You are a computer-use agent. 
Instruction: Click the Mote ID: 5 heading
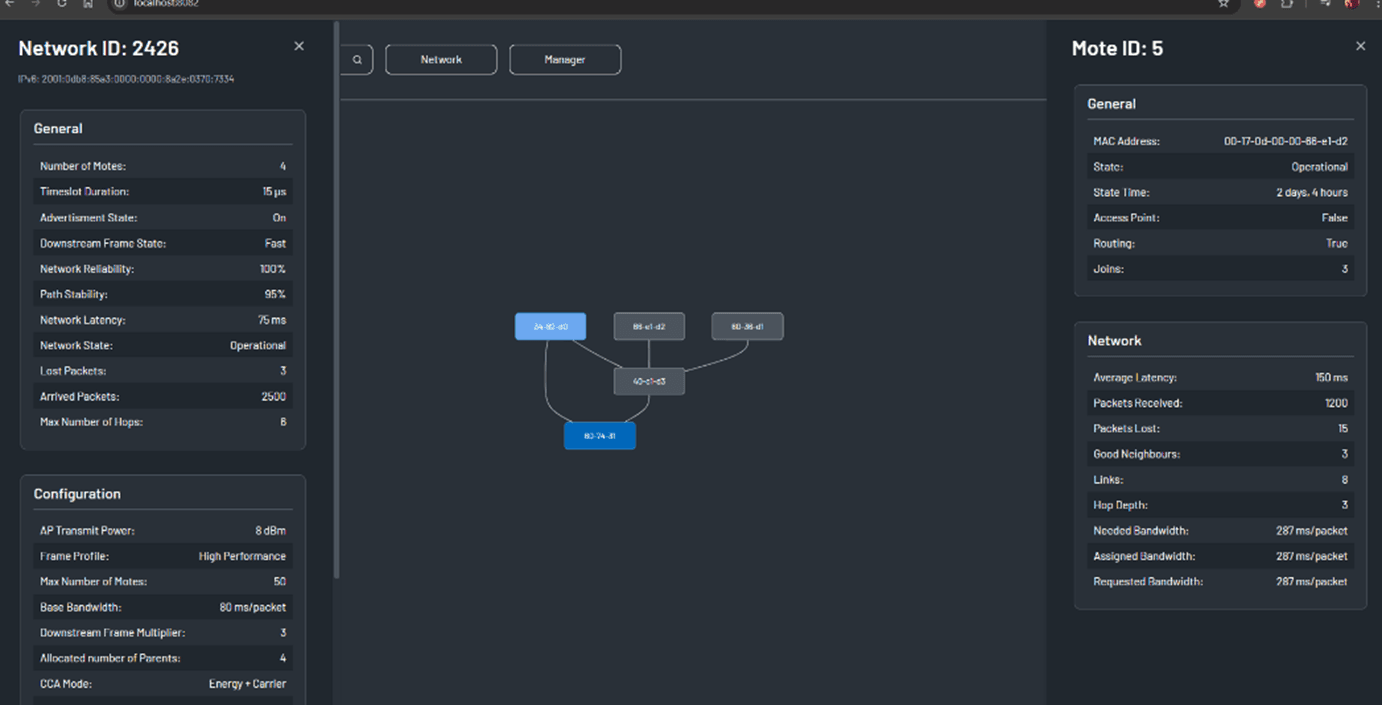point(1117,48)
